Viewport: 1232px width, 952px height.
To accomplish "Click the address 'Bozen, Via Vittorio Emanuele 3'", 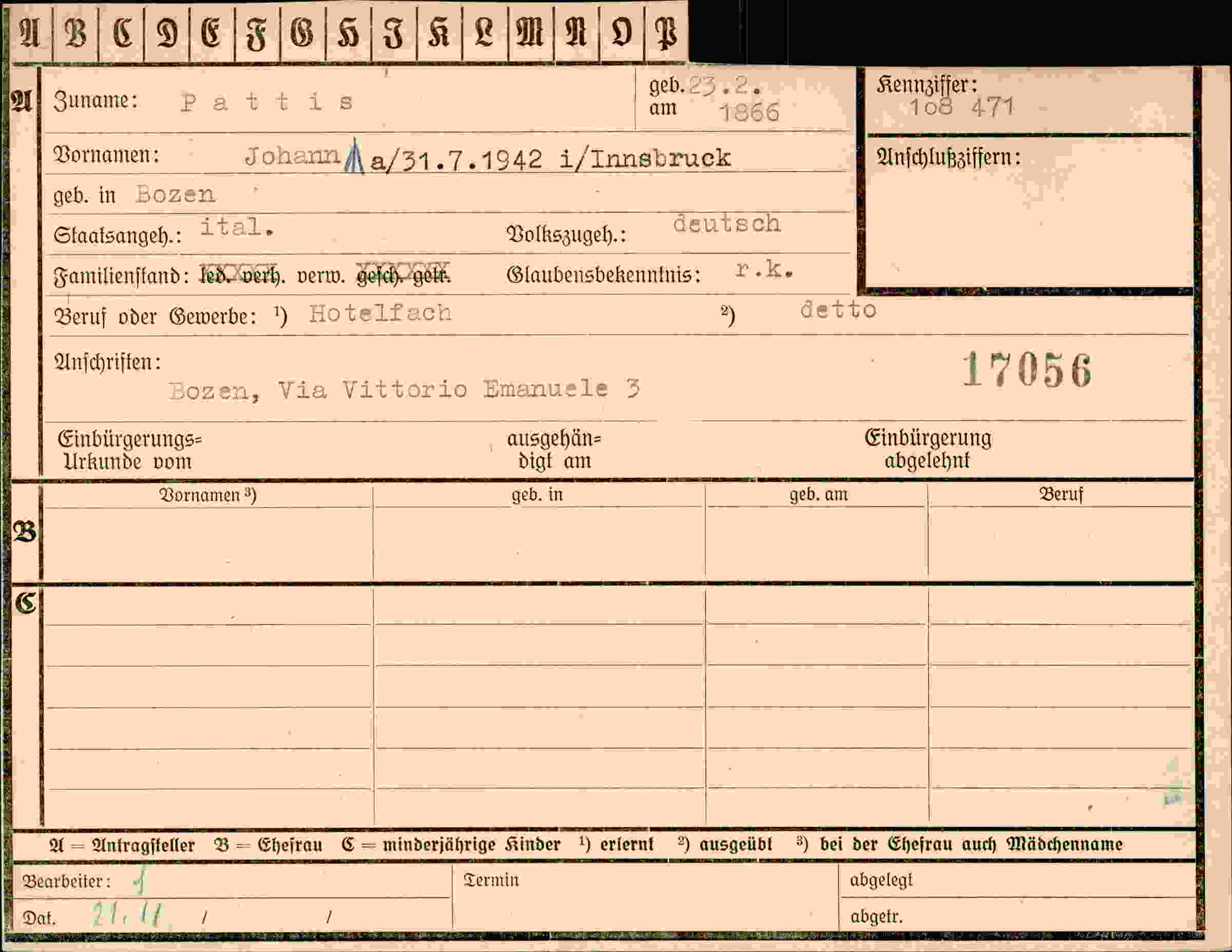I will coord(405,390).
